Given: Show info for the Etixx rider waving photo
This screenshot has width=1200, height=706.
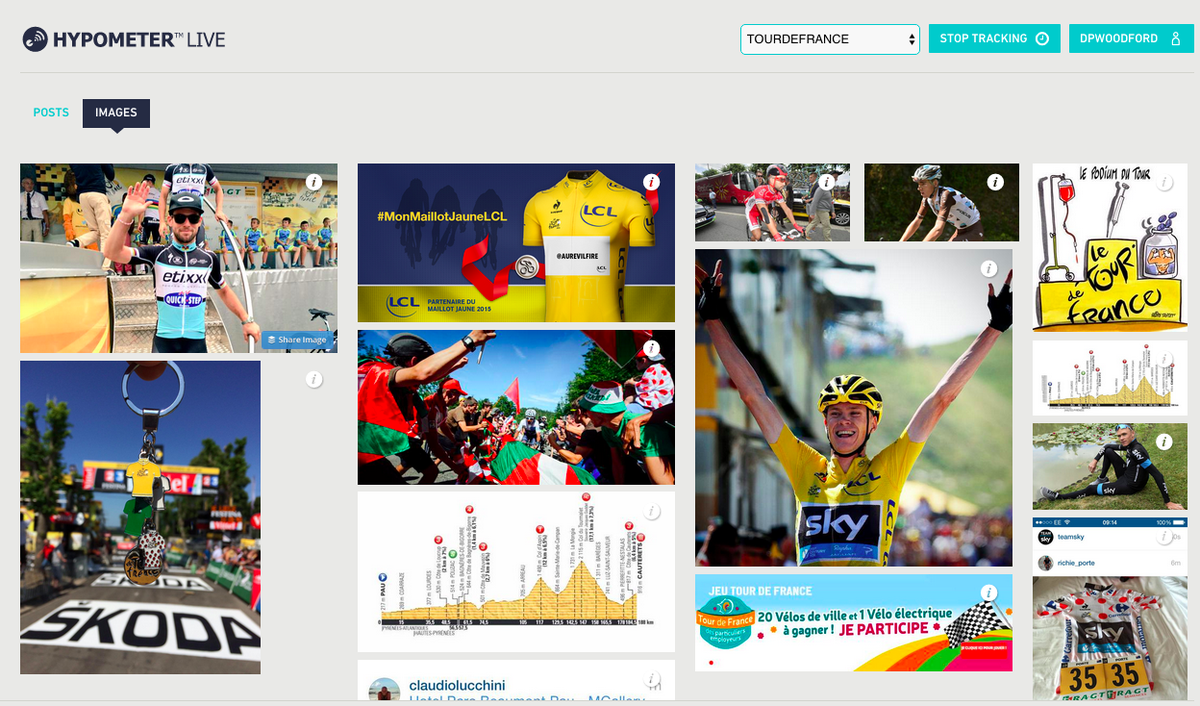Looking at the screenshot, I should click(314, 182).
